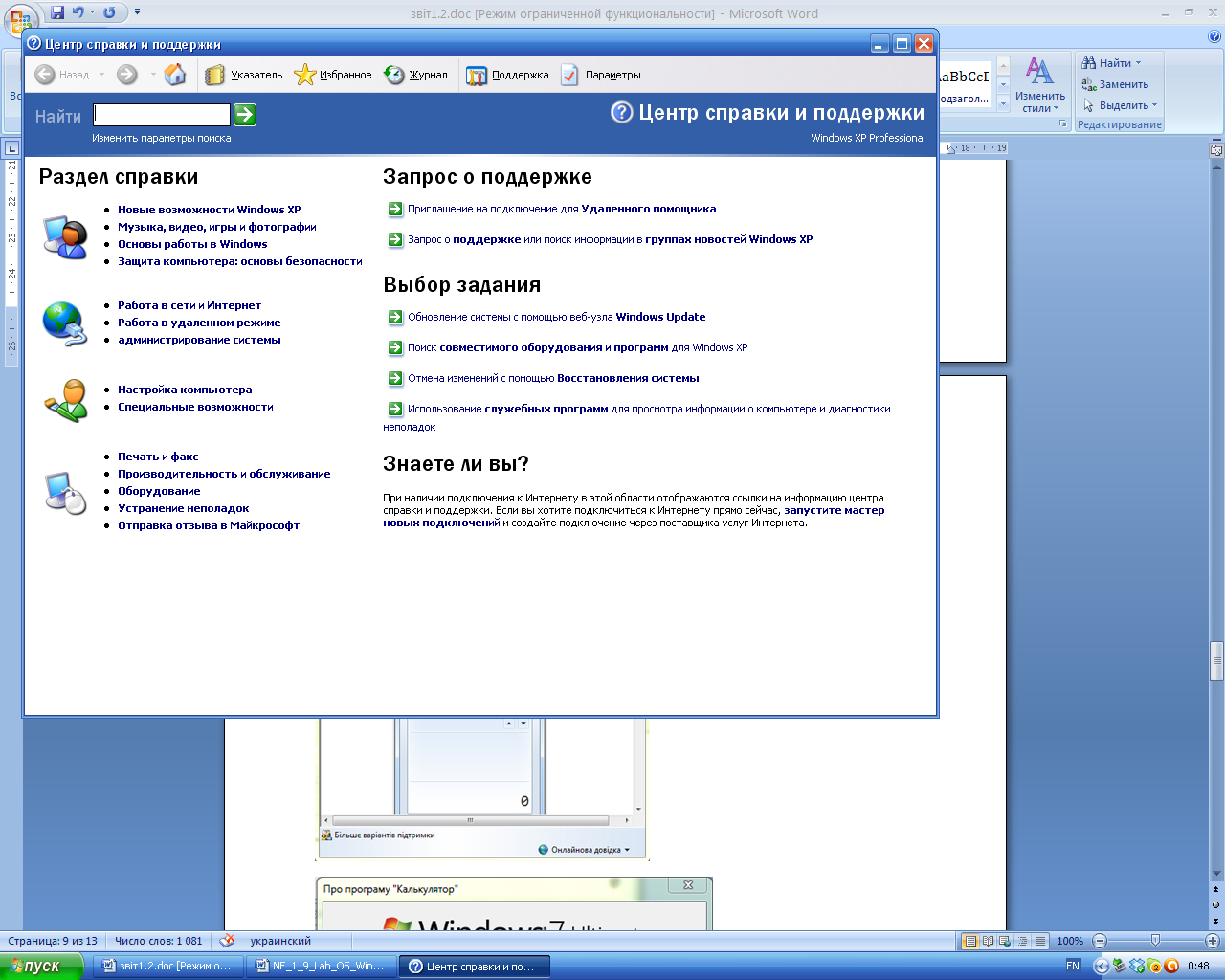The height and width of the screenshot is (980, 1225).
Task: Switch Word to outline view
Action: [x=1023, y=941]
